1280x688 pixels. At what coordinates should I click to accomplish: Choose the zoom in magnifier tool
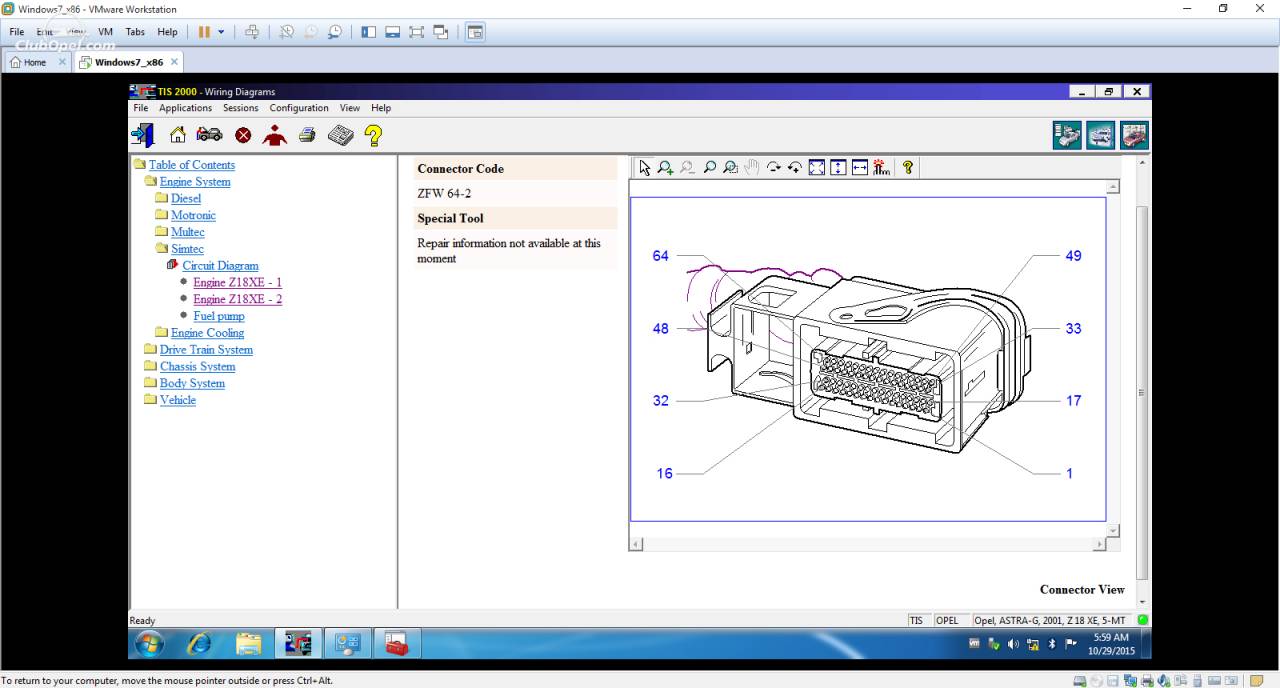666,168
